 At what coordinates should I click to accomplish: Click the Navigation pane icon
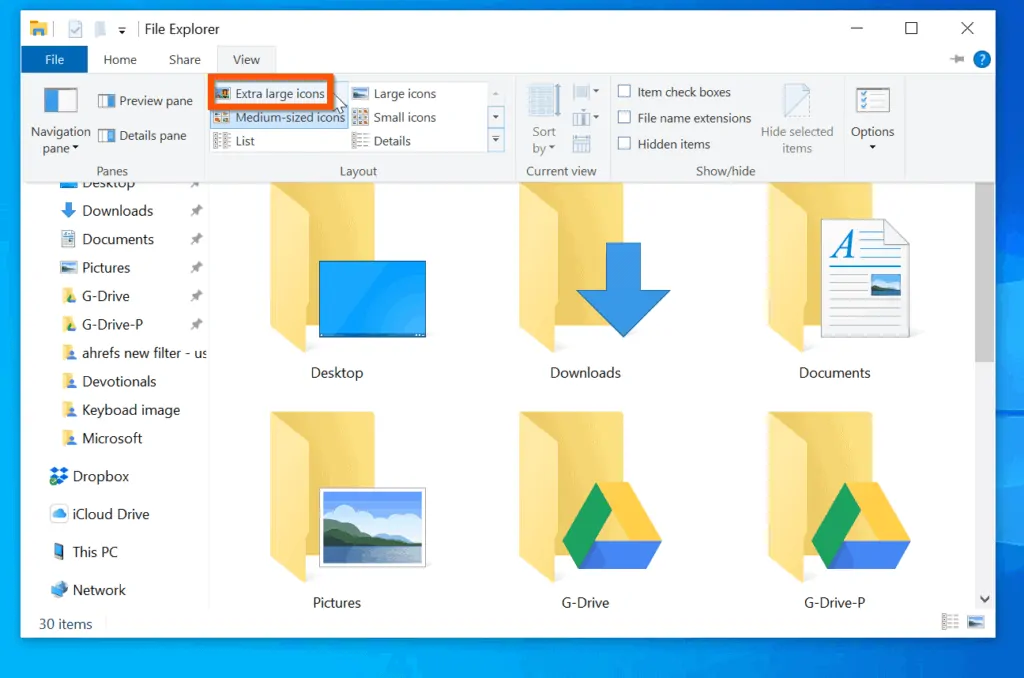coord(60,102)
